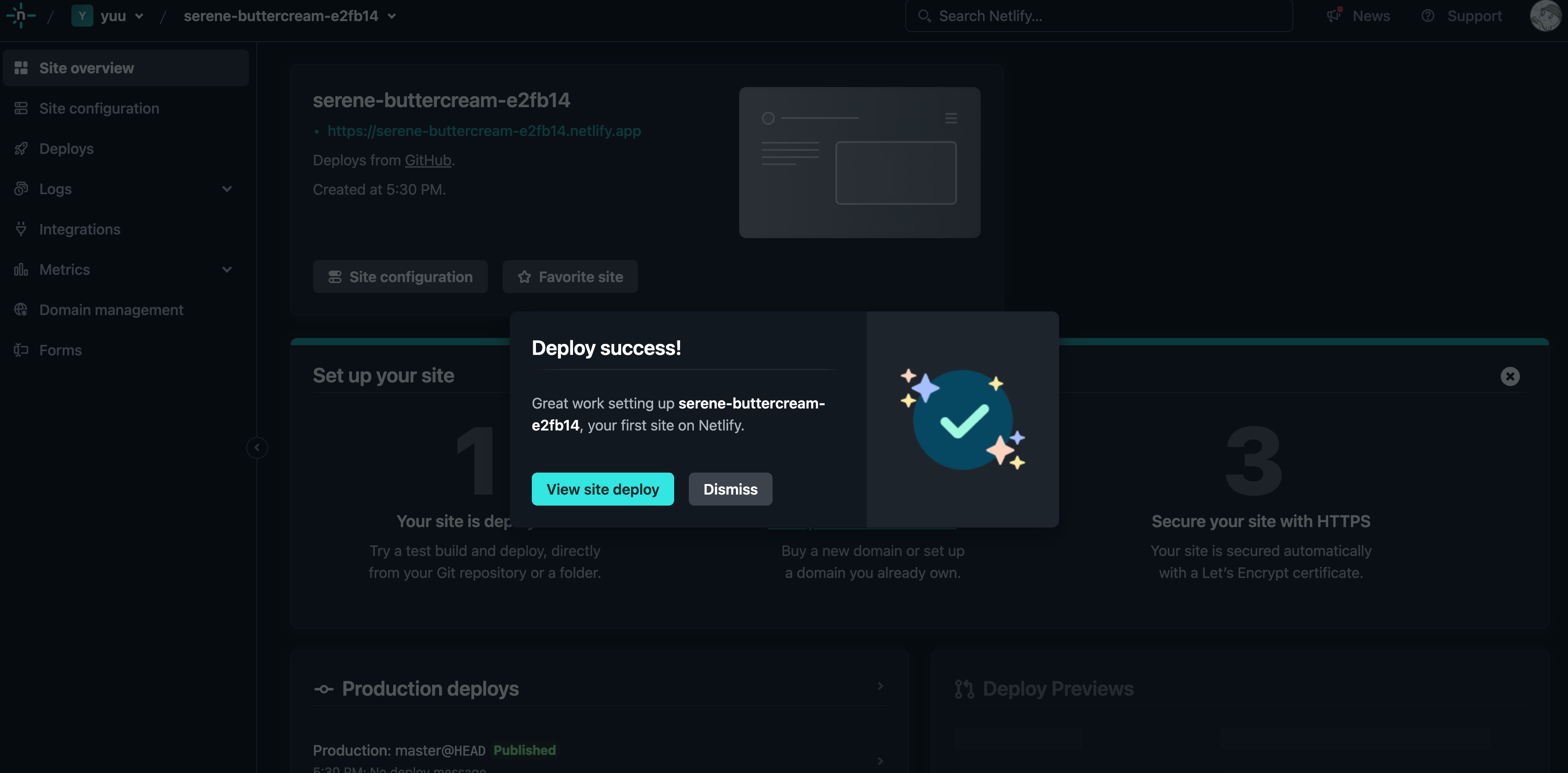This screenshot has width=1568, height=773.
Task: Collapse the sidebar with the arrow button
Action: click(257, 448)
